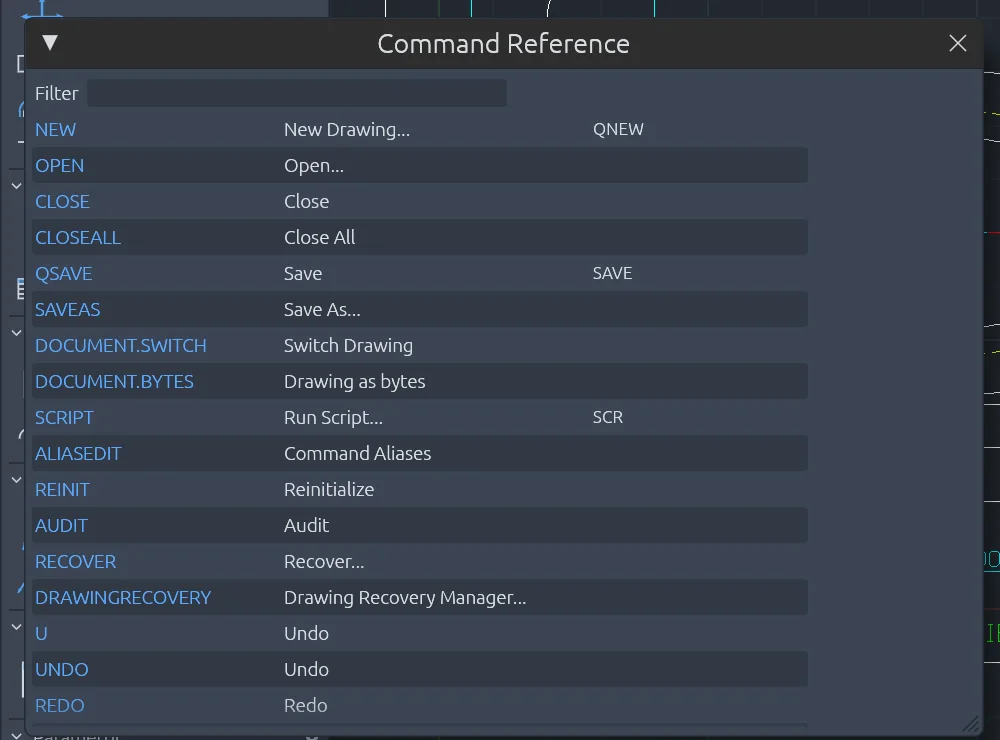Select the 'Close All' description text
This screenshot has width=1000, height=740.
[x=320, y=237]
